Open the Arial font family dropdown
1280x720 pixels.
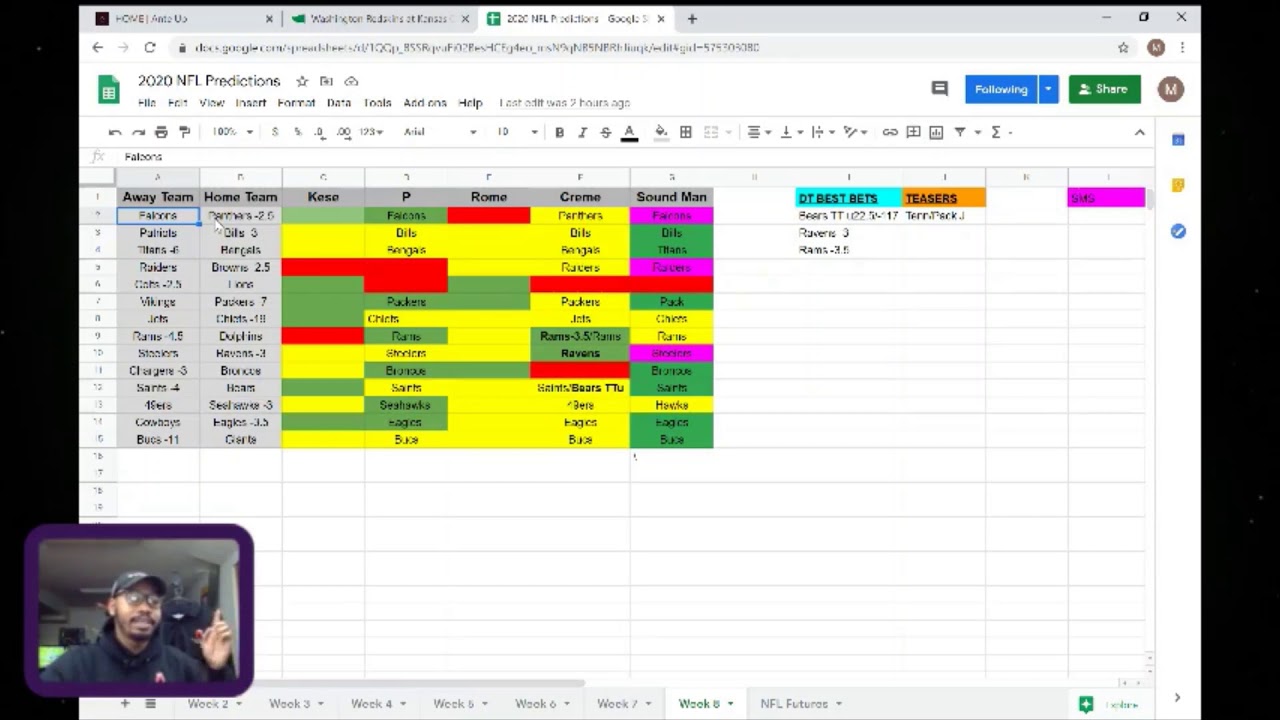[440, 132]
